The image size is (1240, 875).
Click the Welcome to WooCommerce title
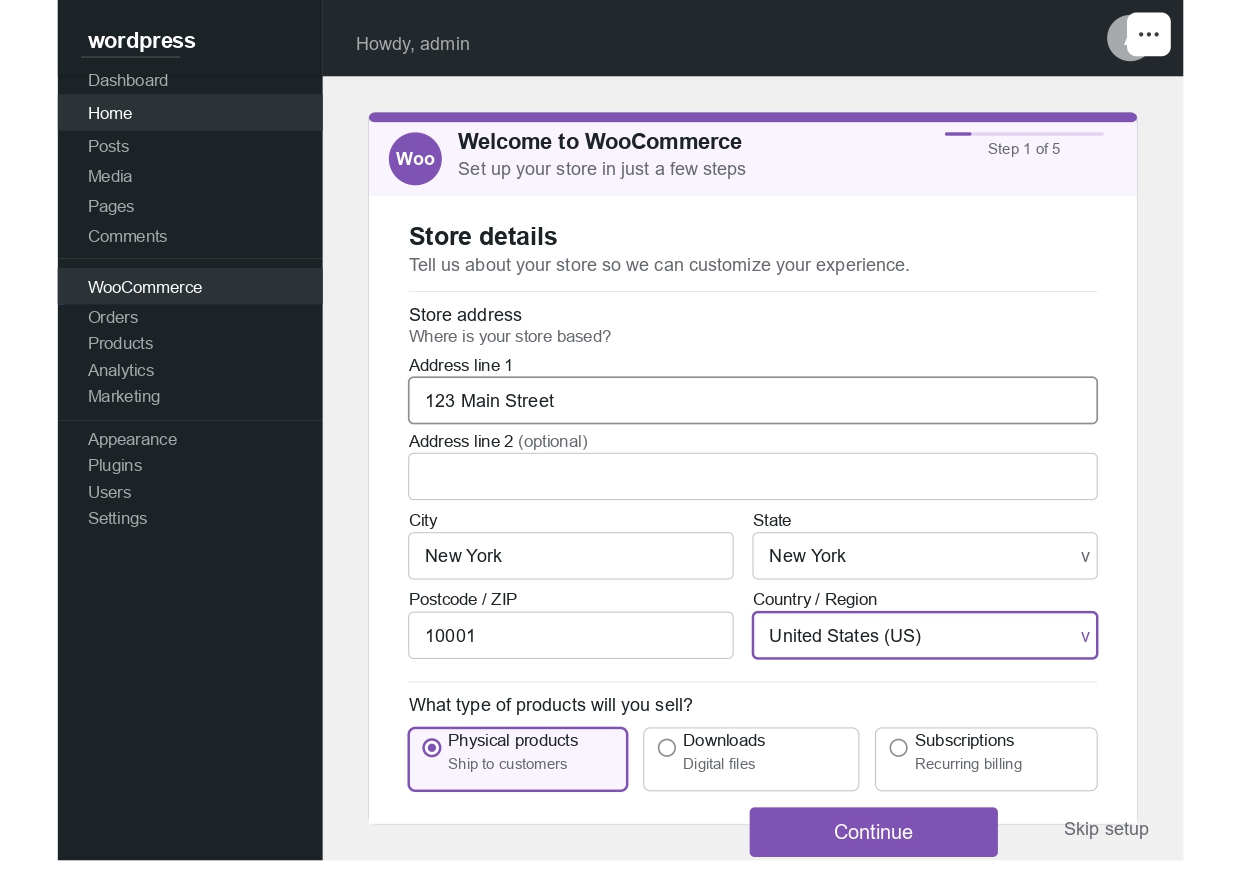[x=600, y=141]
